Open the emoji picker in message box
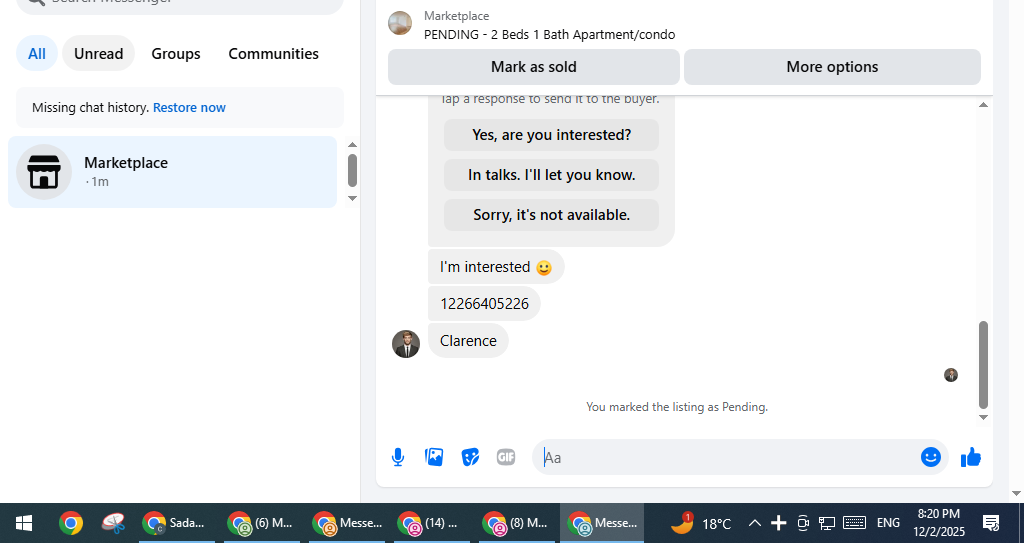Screen dimensions: 1024x543 point(931,457)
